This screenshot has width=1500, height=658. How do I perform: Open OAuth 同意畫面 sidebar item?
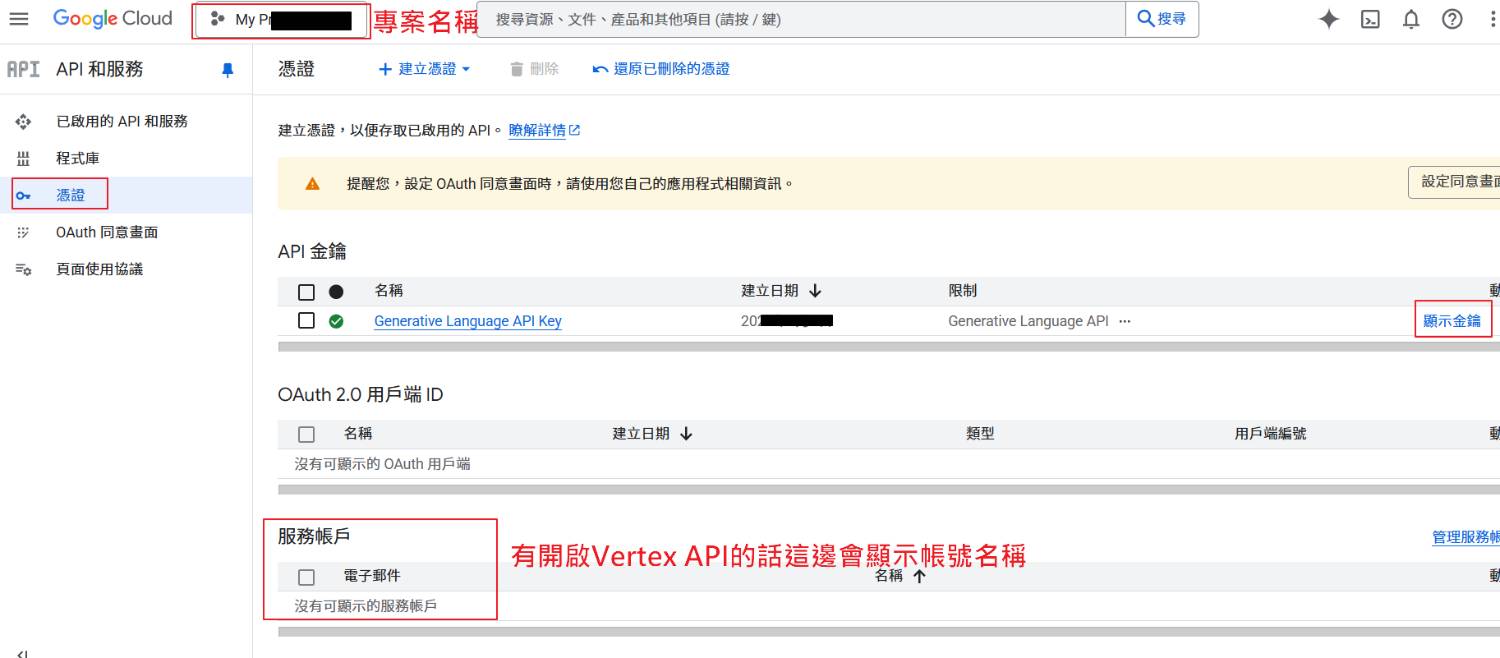107,232
